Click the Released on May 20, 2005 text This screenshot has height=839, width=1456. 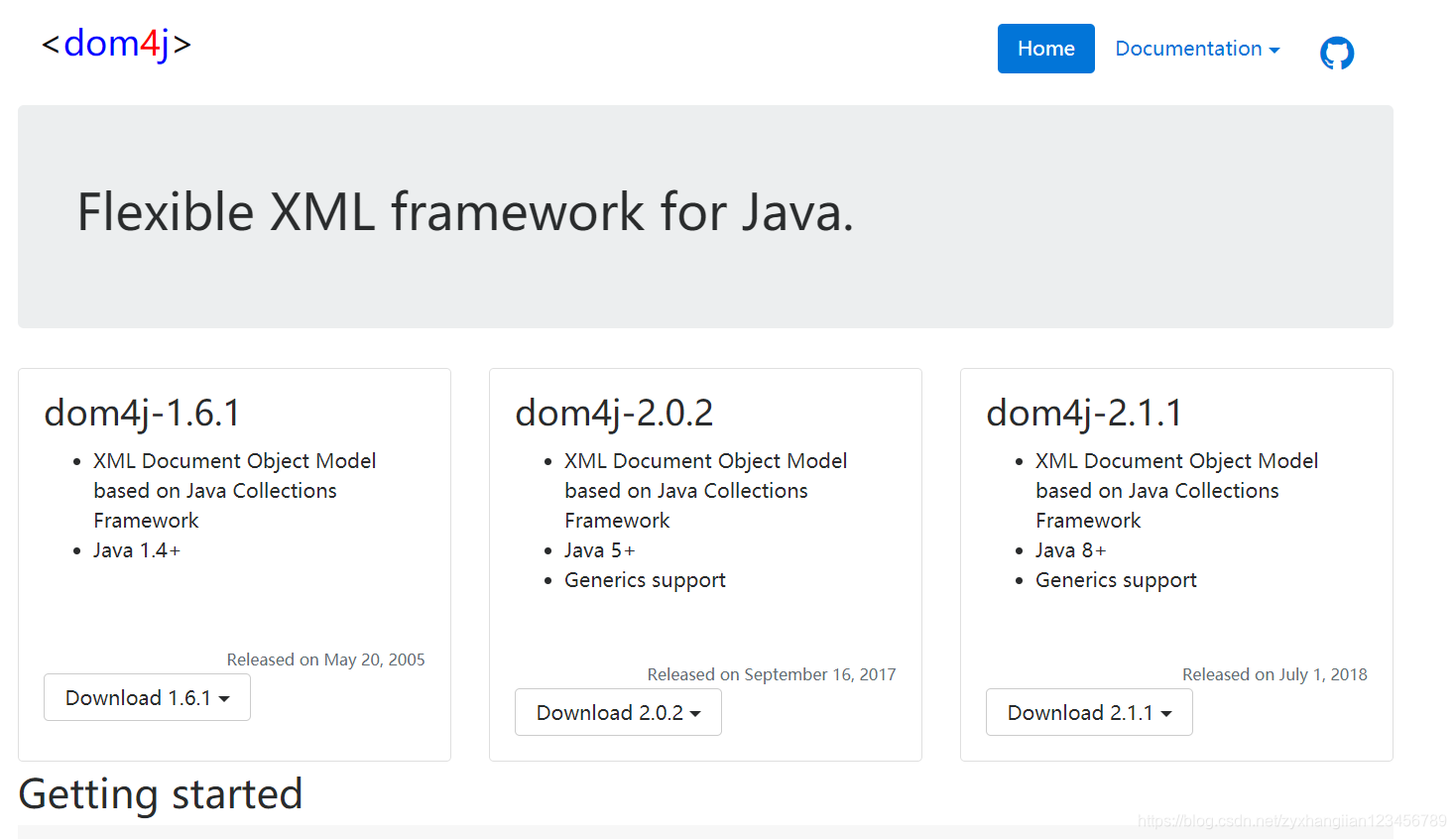(x=325, y=659)
